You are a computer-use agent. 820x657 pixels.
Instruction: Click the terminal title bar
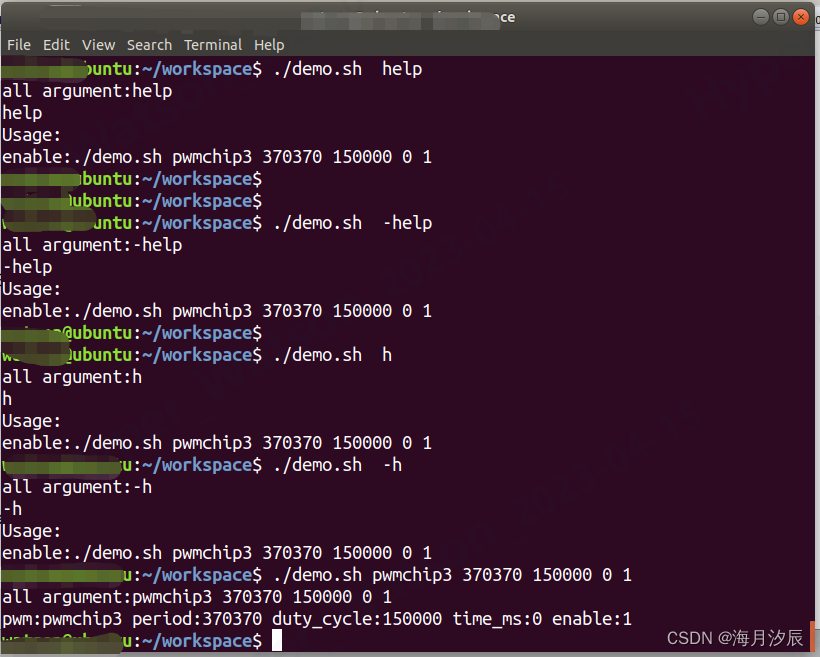point(410,16)
